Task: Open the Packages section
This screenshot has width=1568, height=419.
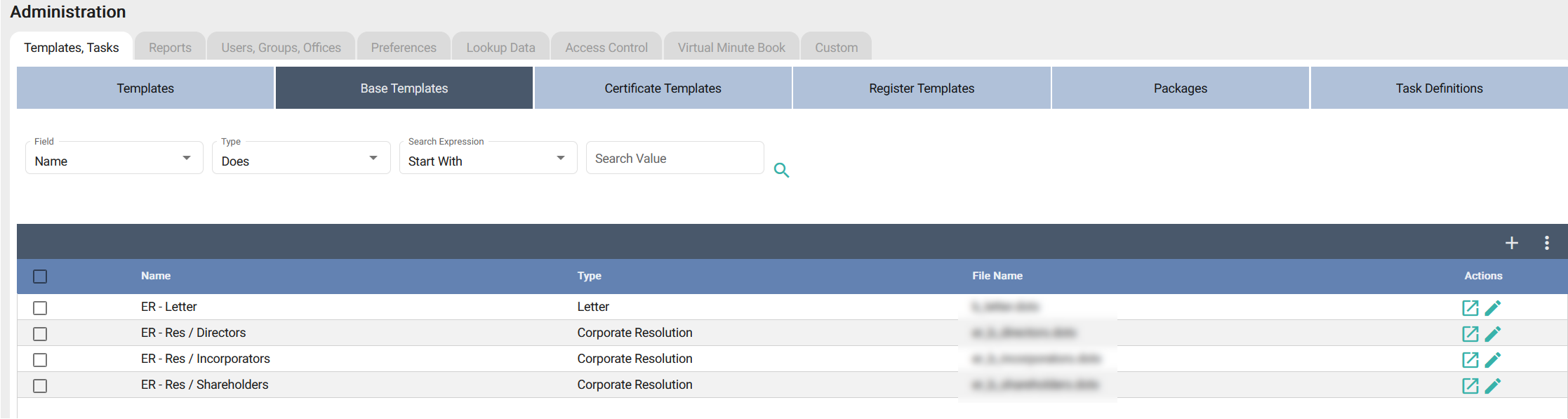Action: pos(1180,88)
